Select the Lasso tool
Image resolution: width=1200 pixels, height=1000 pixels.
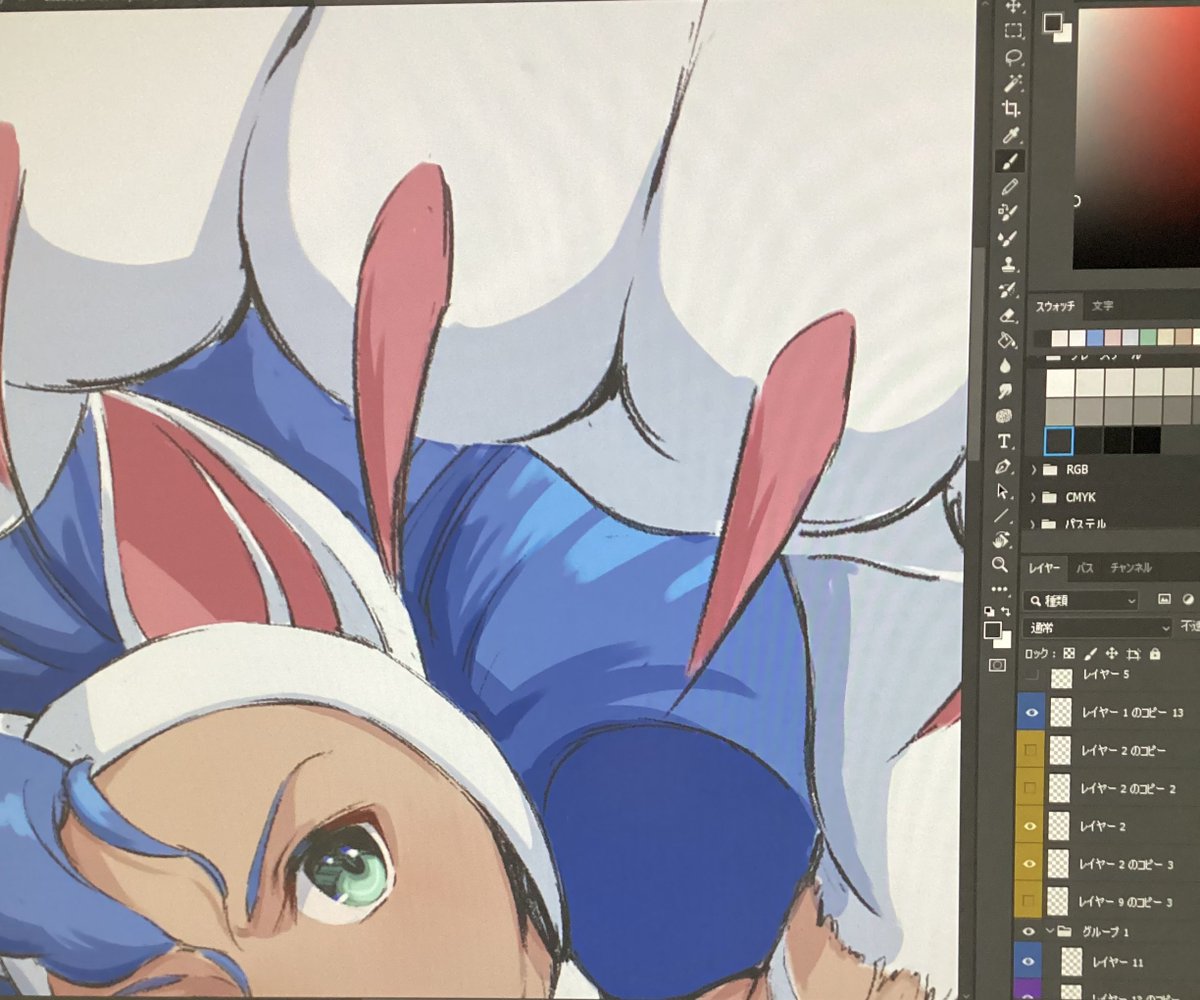pos(1013,57)
